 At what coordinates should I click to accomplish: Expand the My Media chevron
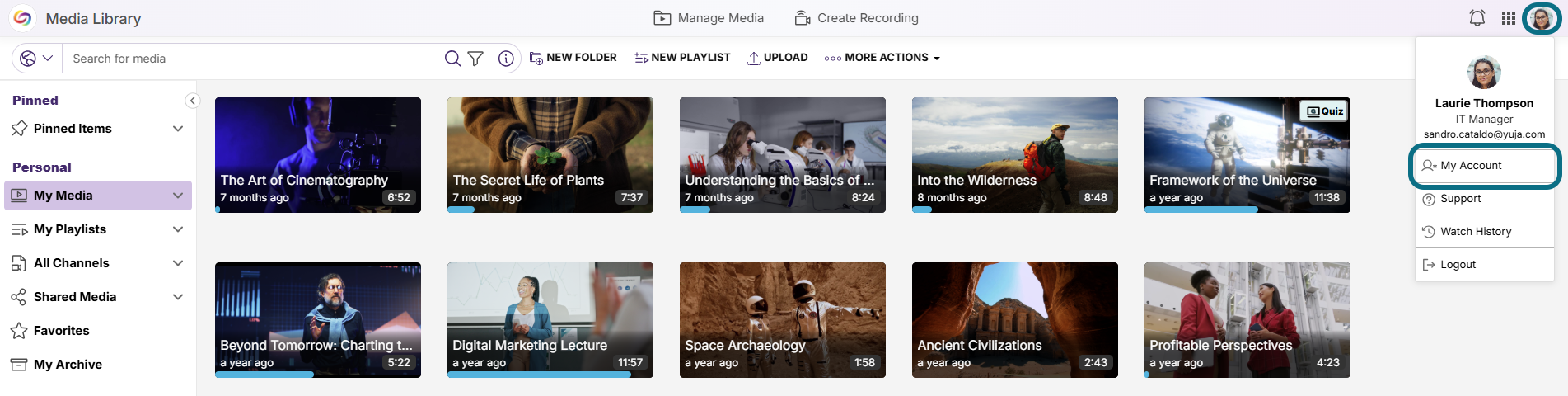pos(178,196)
